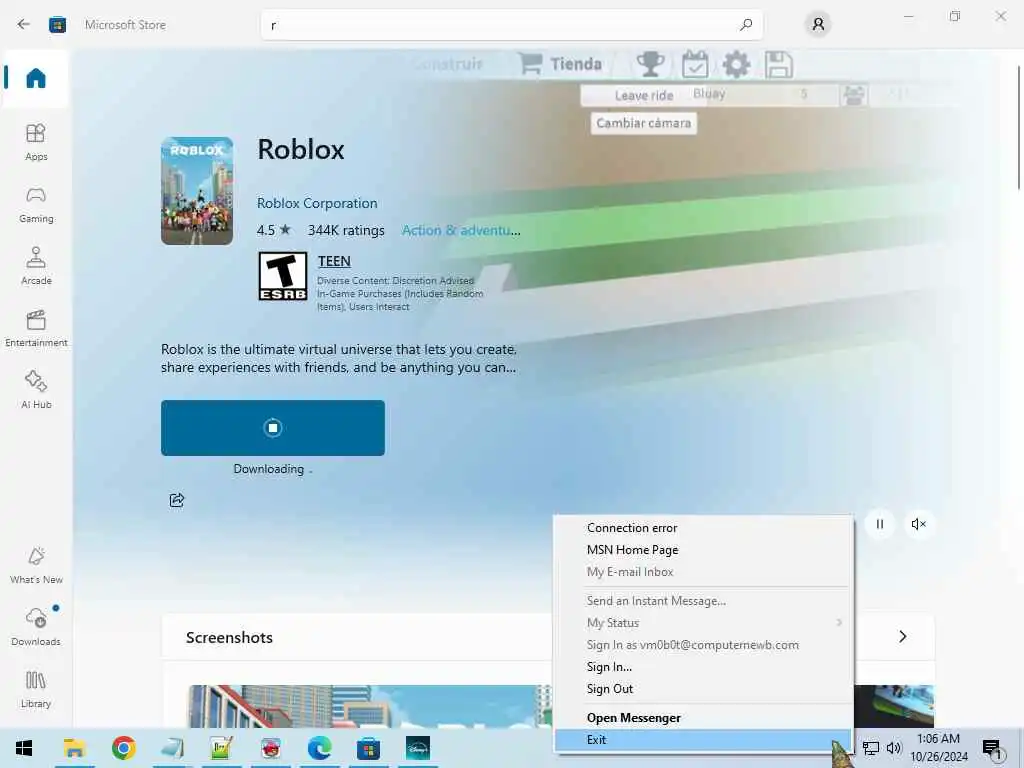
Task: Click the ESRB Teen rating badge
Action: (283, 276)
